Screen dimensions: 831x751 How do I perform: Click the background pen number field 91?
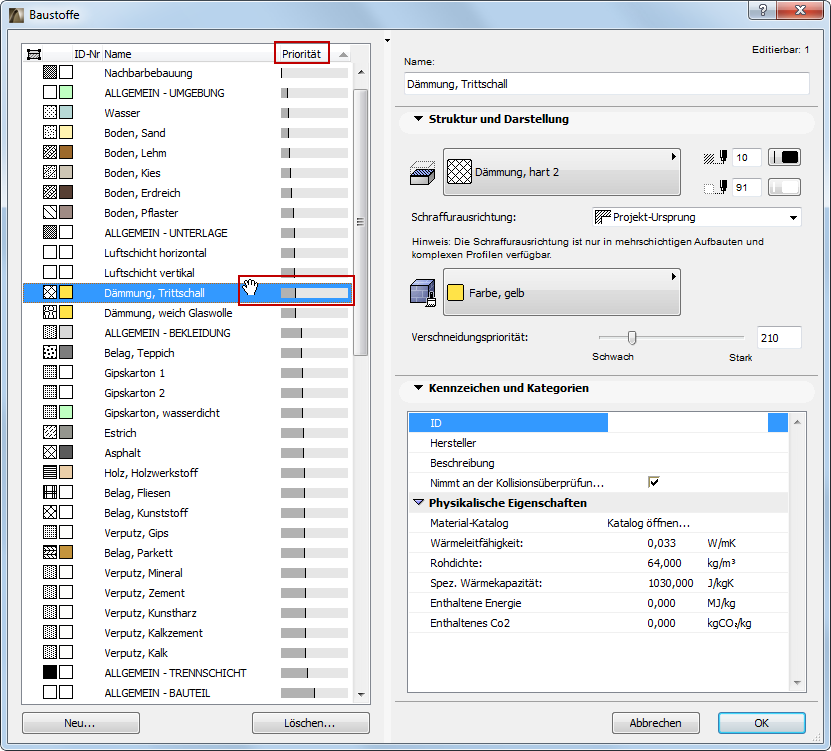tap(746, 187)
